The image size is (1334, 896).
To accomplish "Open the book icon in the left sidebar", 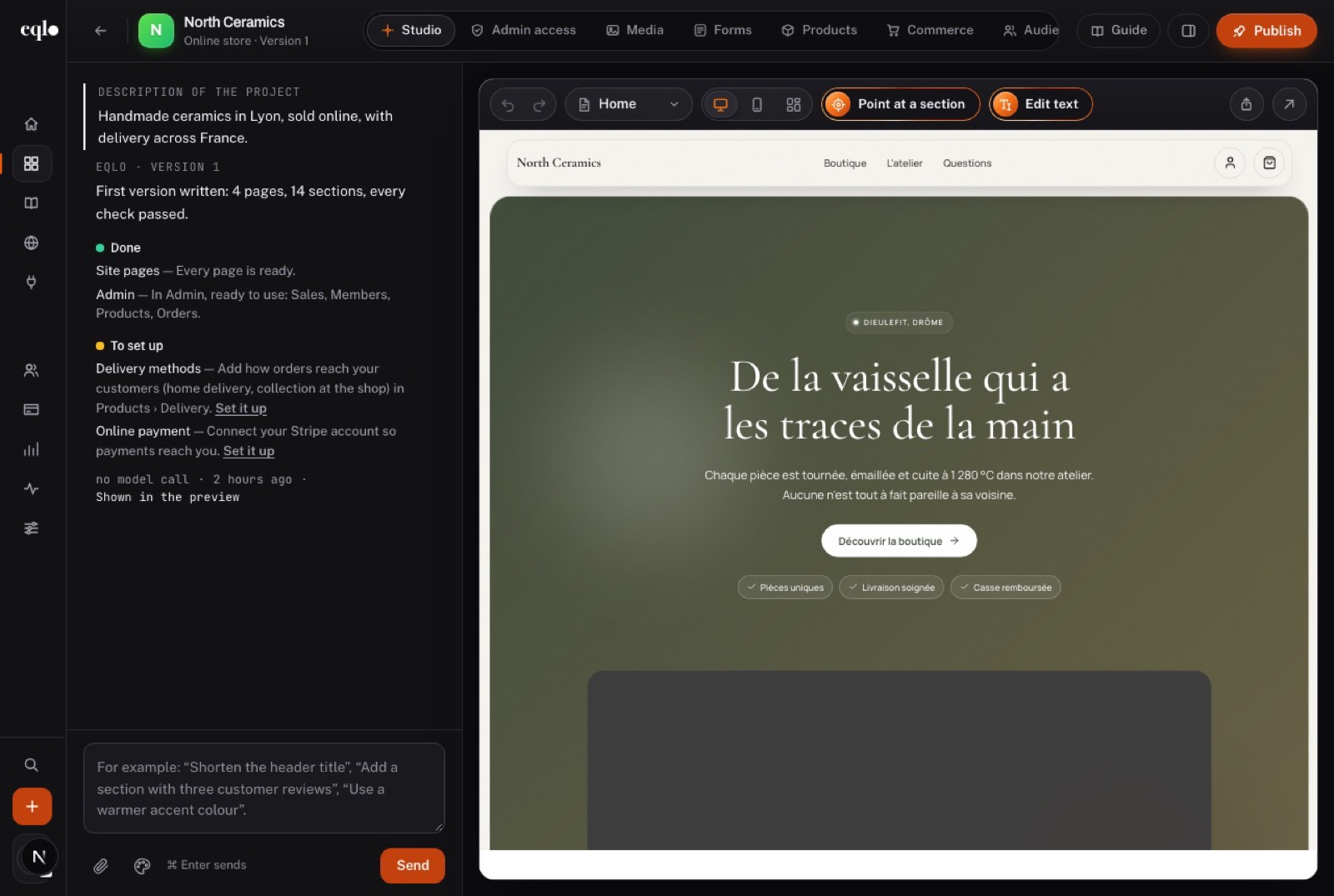I will click(31, 203).
